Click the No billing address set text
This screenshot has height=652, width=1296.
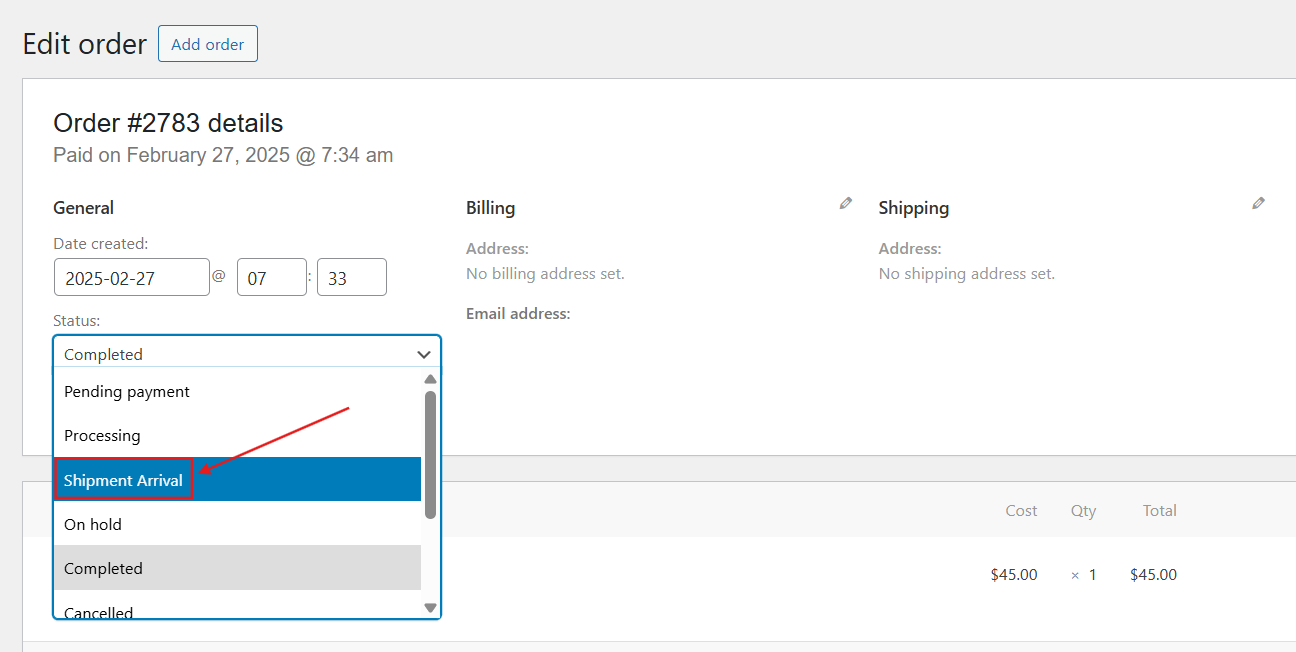click(545, 273)
